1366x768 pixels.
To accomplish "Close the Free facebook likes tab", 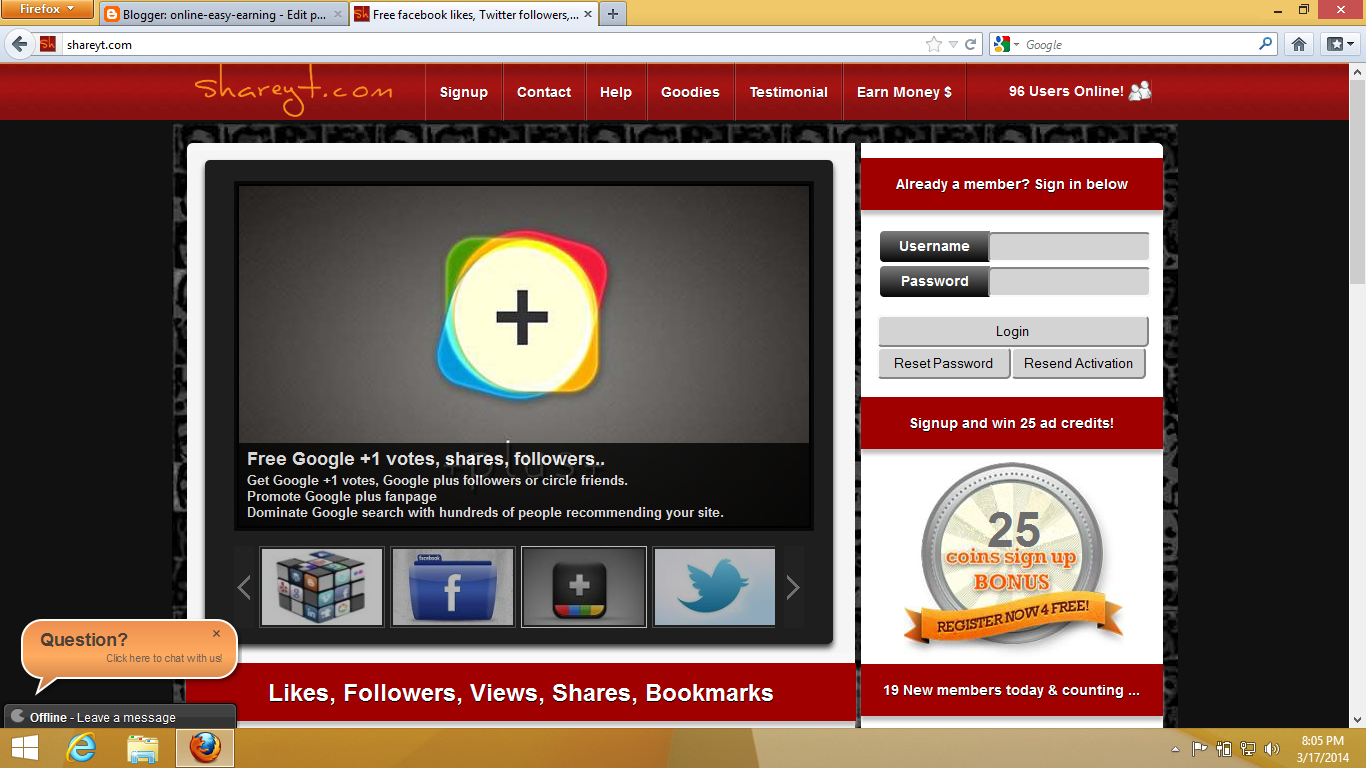I will (587, 15).
